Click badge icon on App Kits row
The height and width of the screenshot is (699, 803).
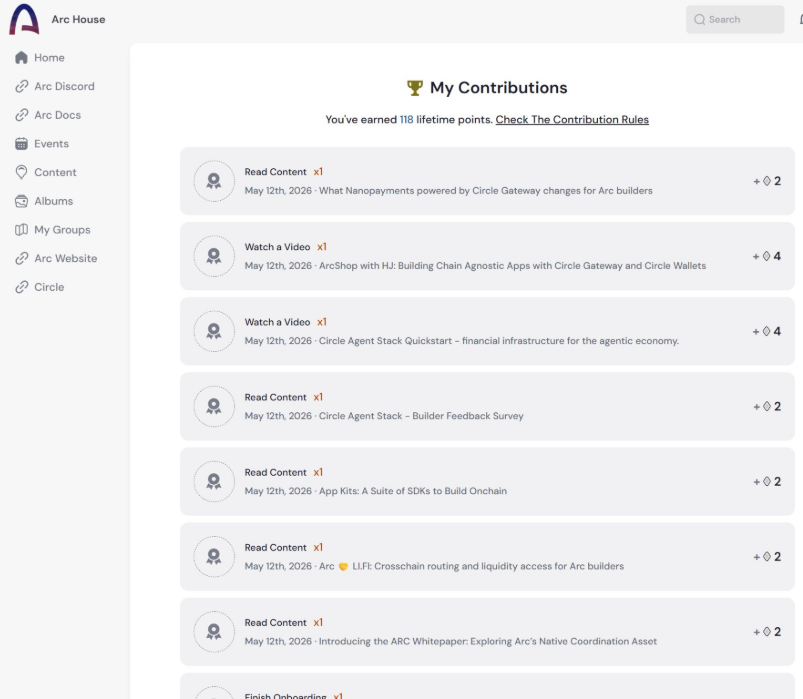[214, 481]
